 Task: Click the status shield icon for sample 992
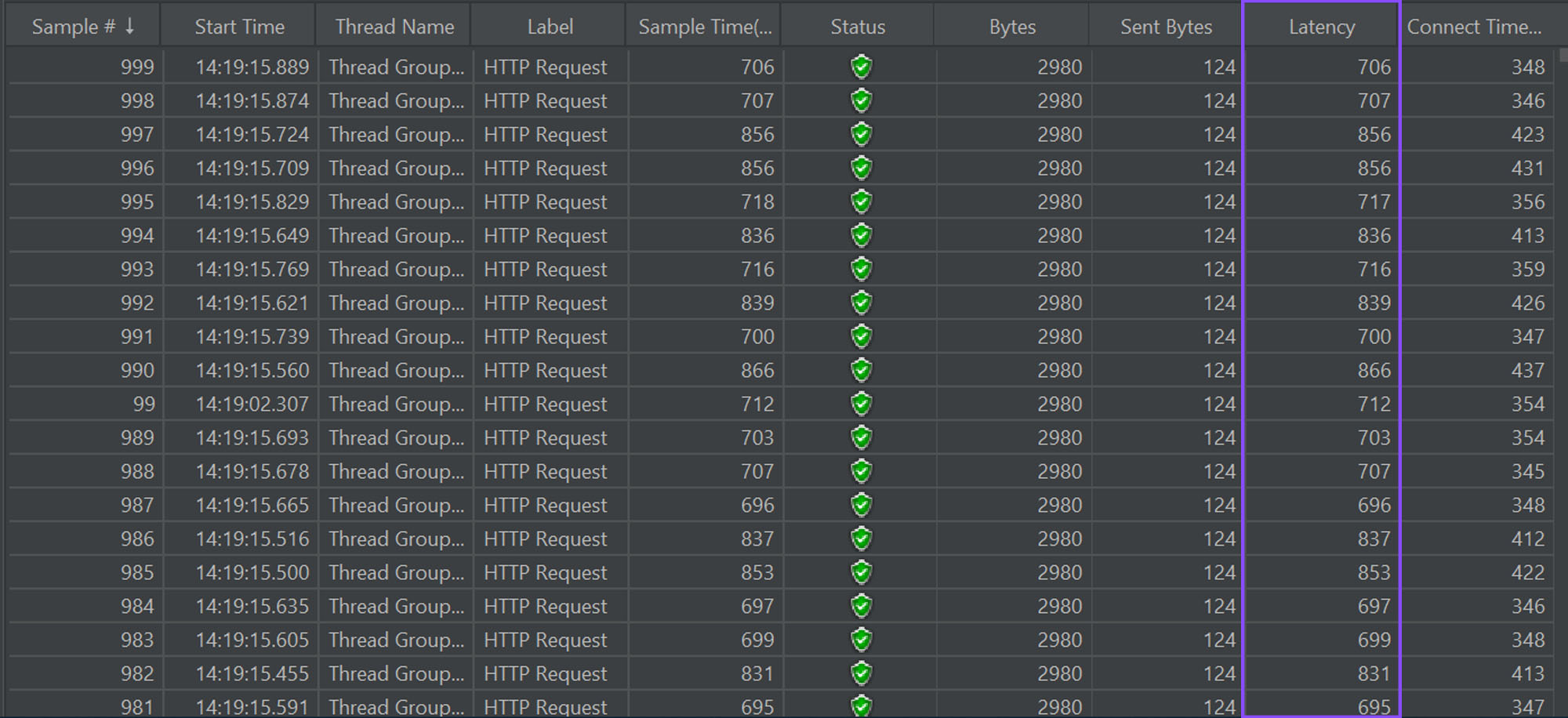pyautogui.click(x=861, y=303)
